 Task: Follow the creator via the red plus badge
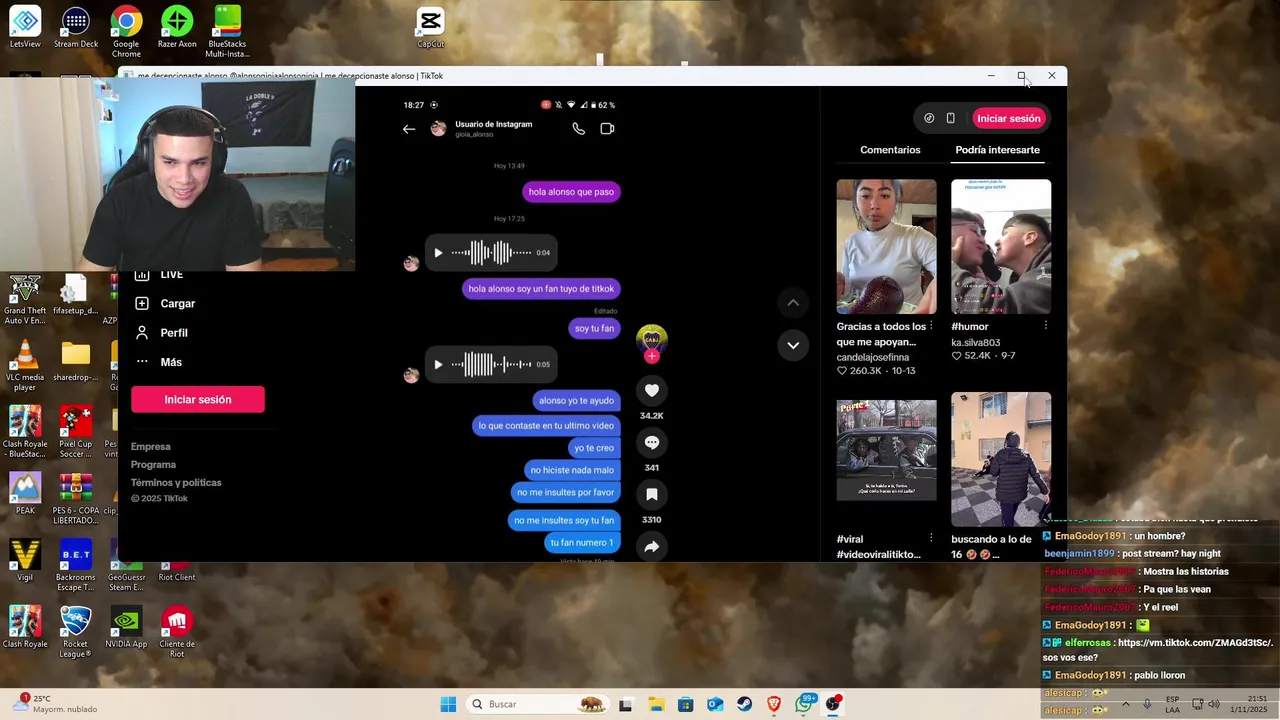651,356
